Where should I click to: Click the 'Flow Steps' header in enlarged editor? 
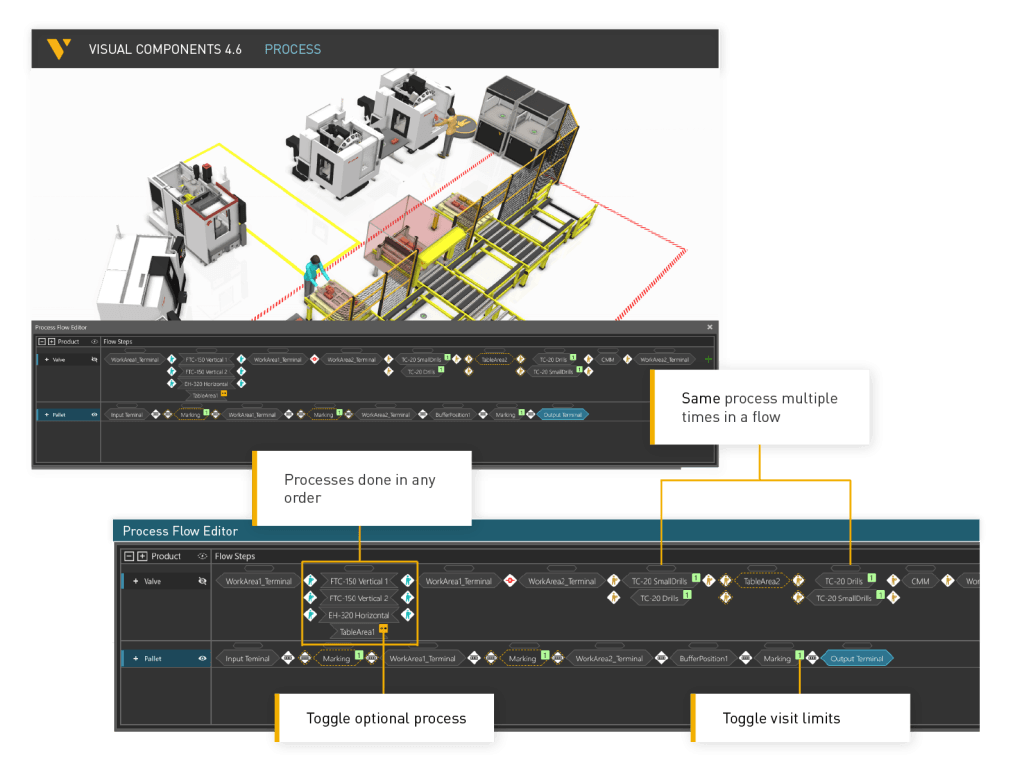(235, 556)
